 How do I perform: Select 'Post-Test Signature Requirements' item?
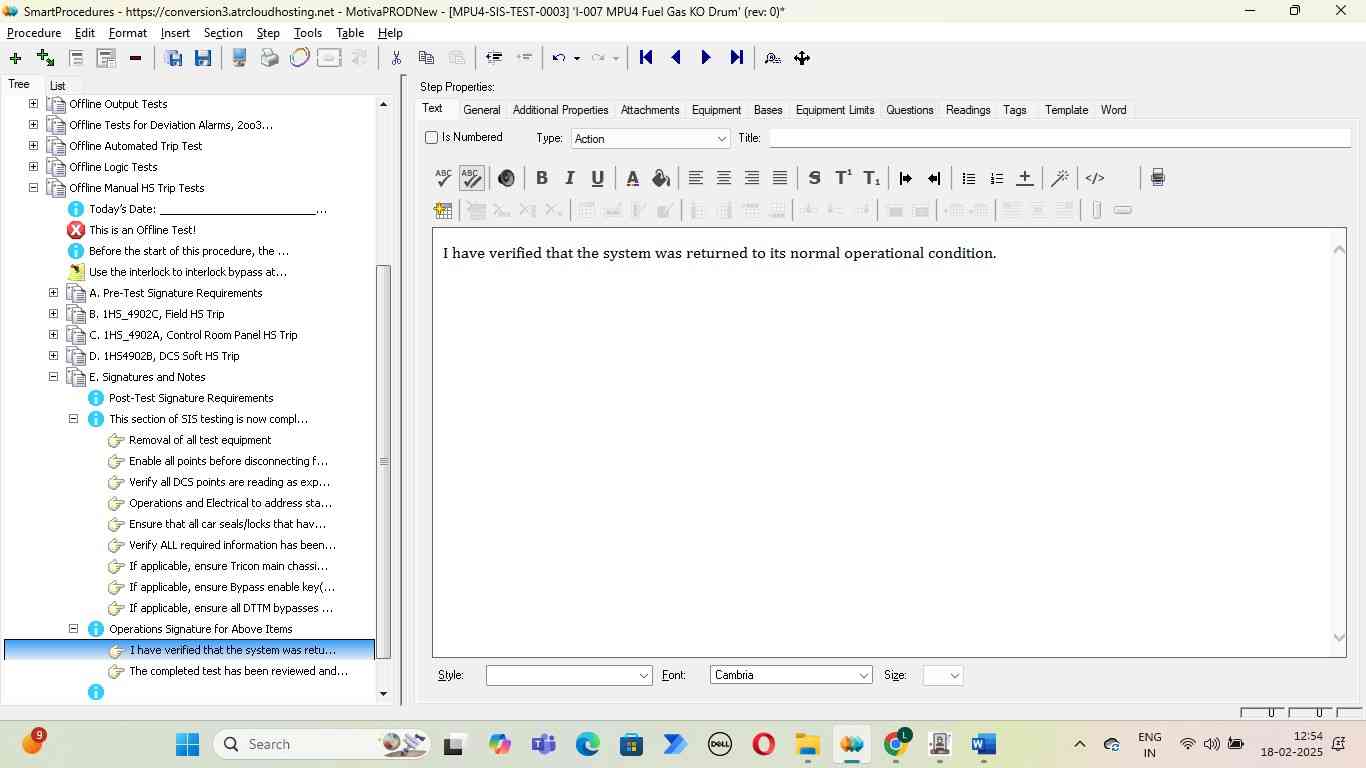pyautogui.click(x=191, y=398)
